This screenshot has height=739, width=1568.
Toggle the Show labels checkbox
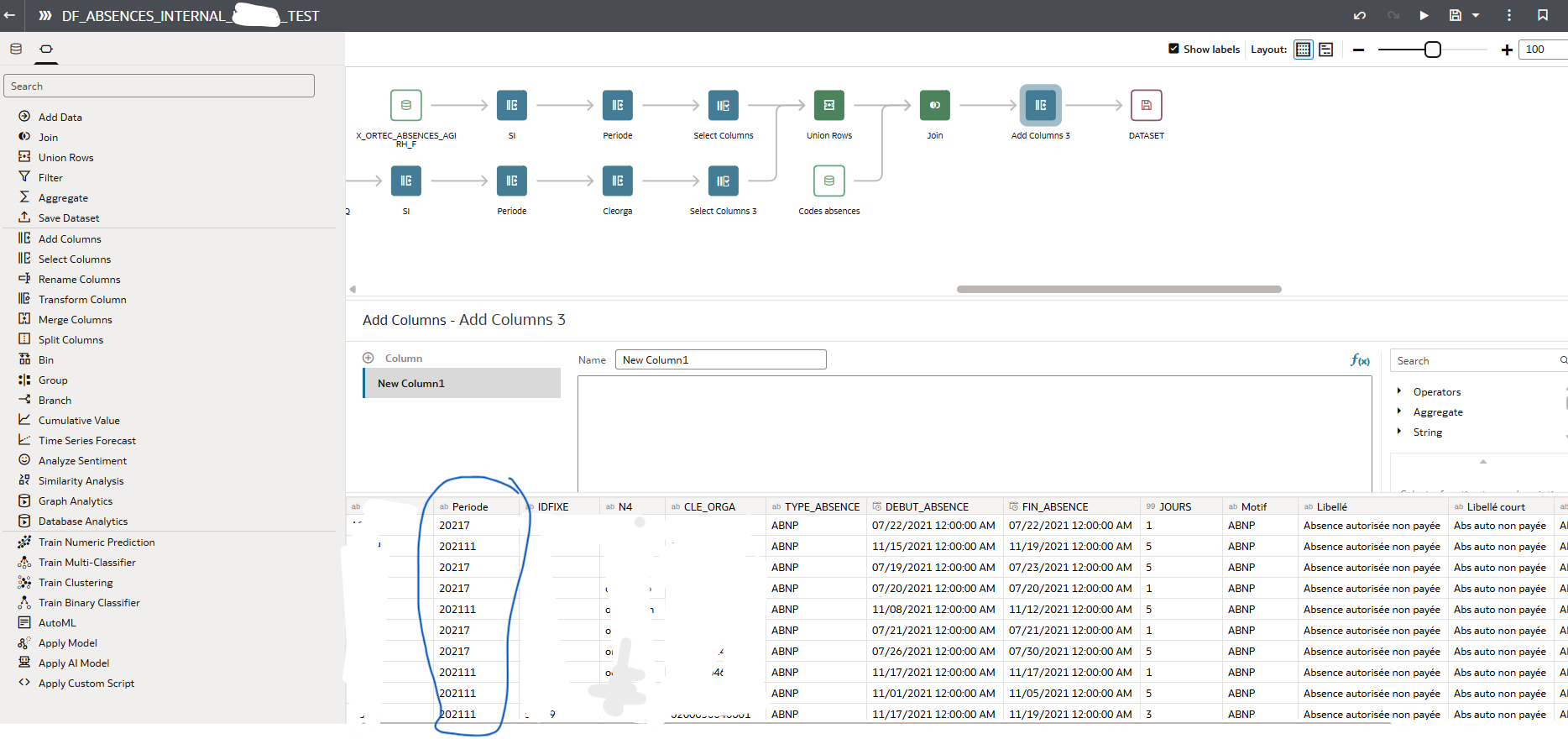(x=1173, y=49)
